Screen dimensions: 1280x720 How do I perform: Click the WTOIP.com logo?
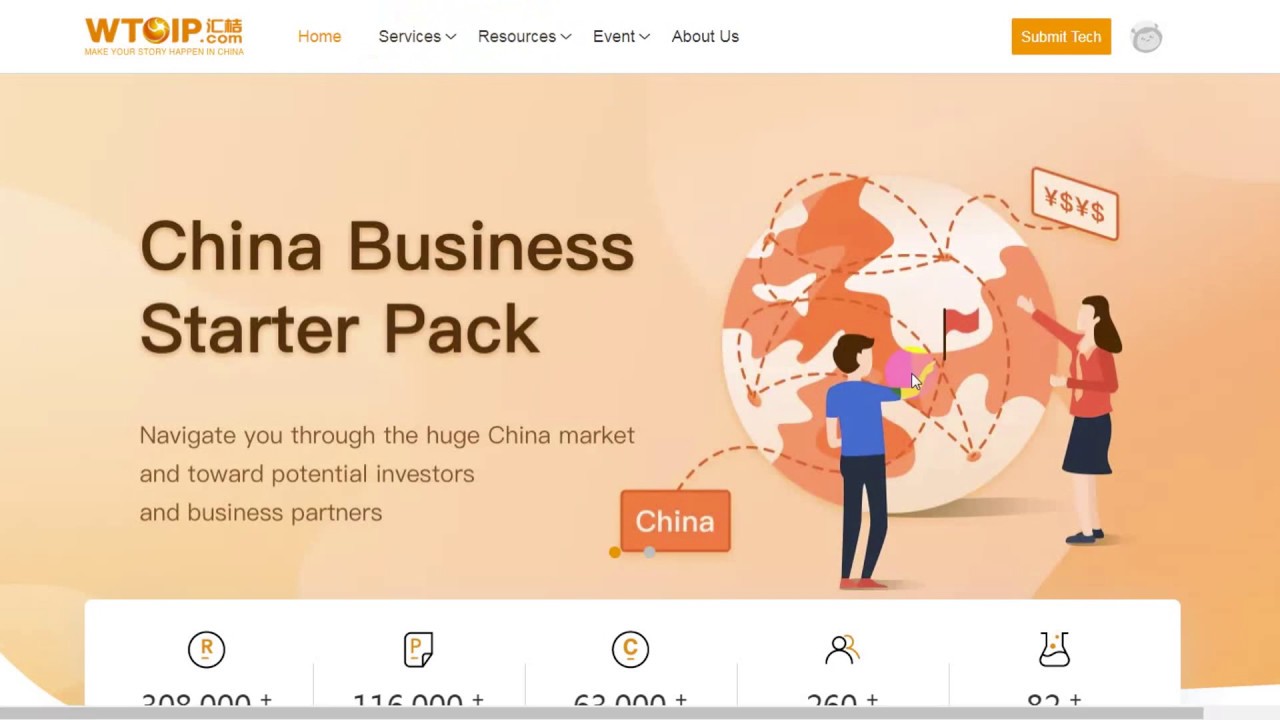point(164,36)
